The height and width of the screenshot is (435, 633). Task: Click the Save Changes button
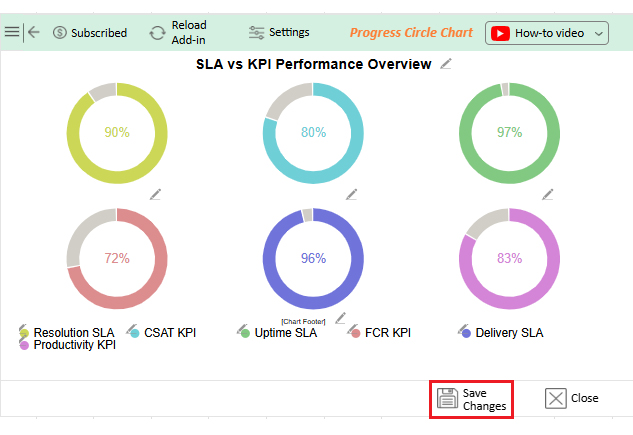click(472, 399)
